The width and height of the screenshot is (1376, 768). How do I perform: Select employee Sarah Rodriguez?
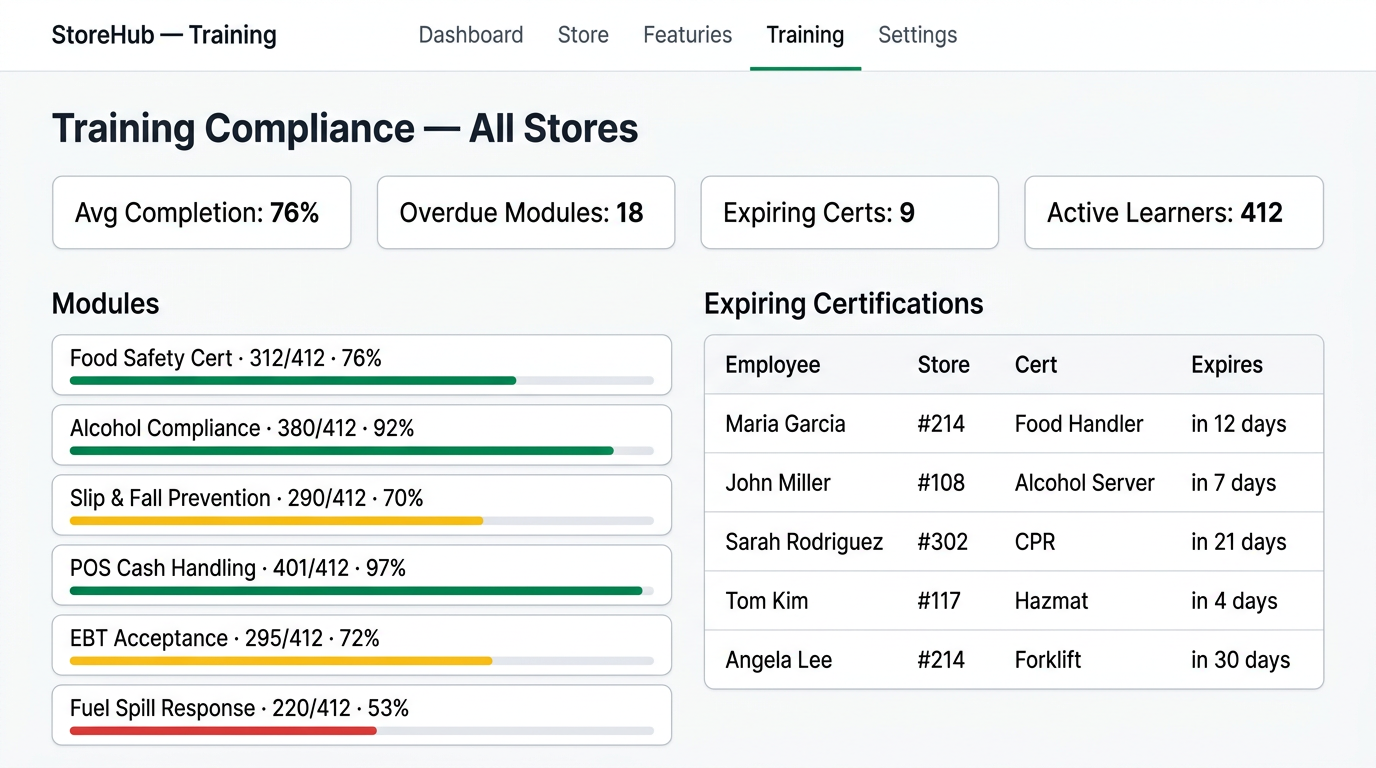(804, 542)
